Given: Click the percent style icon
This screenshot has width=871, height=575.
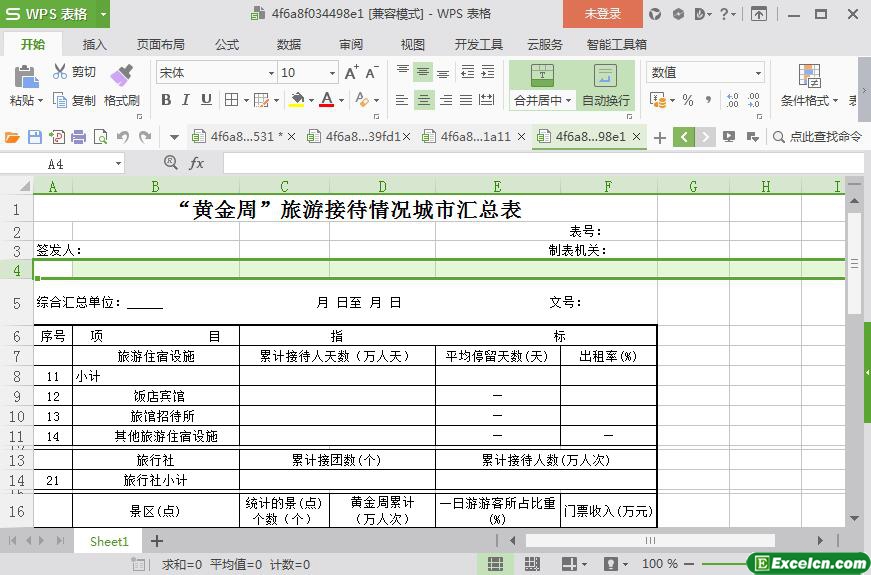Looking at the screenshot, I should pos(687,100).
